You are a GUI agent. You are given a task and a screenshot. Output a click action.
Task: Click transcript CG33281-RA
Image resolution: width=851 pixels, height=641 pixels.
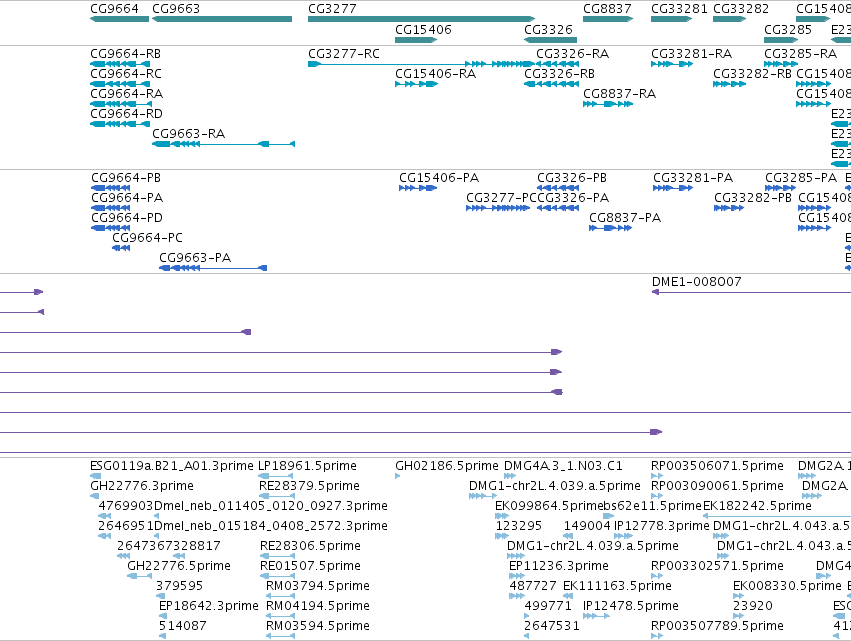691,54
